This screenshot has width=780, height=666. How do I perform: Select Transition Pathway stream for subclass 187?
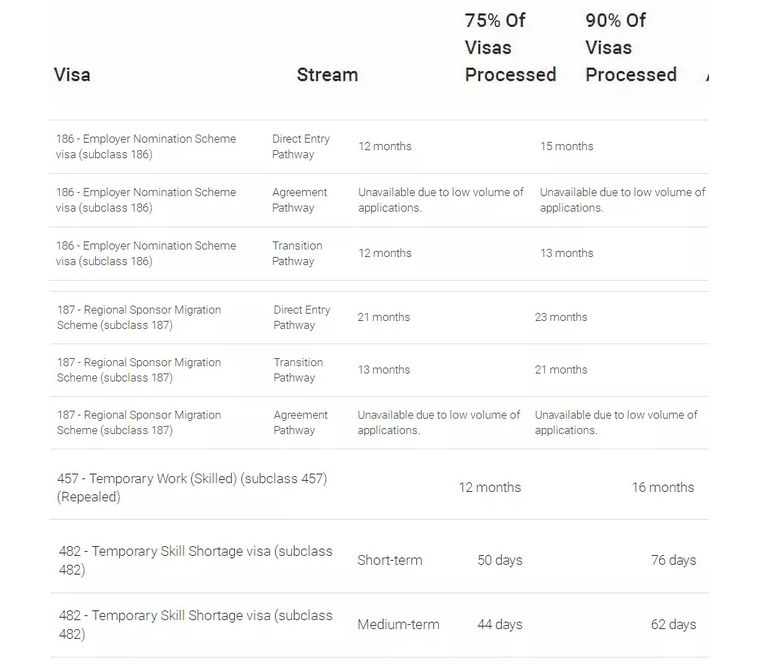click(x=298, y=370)
